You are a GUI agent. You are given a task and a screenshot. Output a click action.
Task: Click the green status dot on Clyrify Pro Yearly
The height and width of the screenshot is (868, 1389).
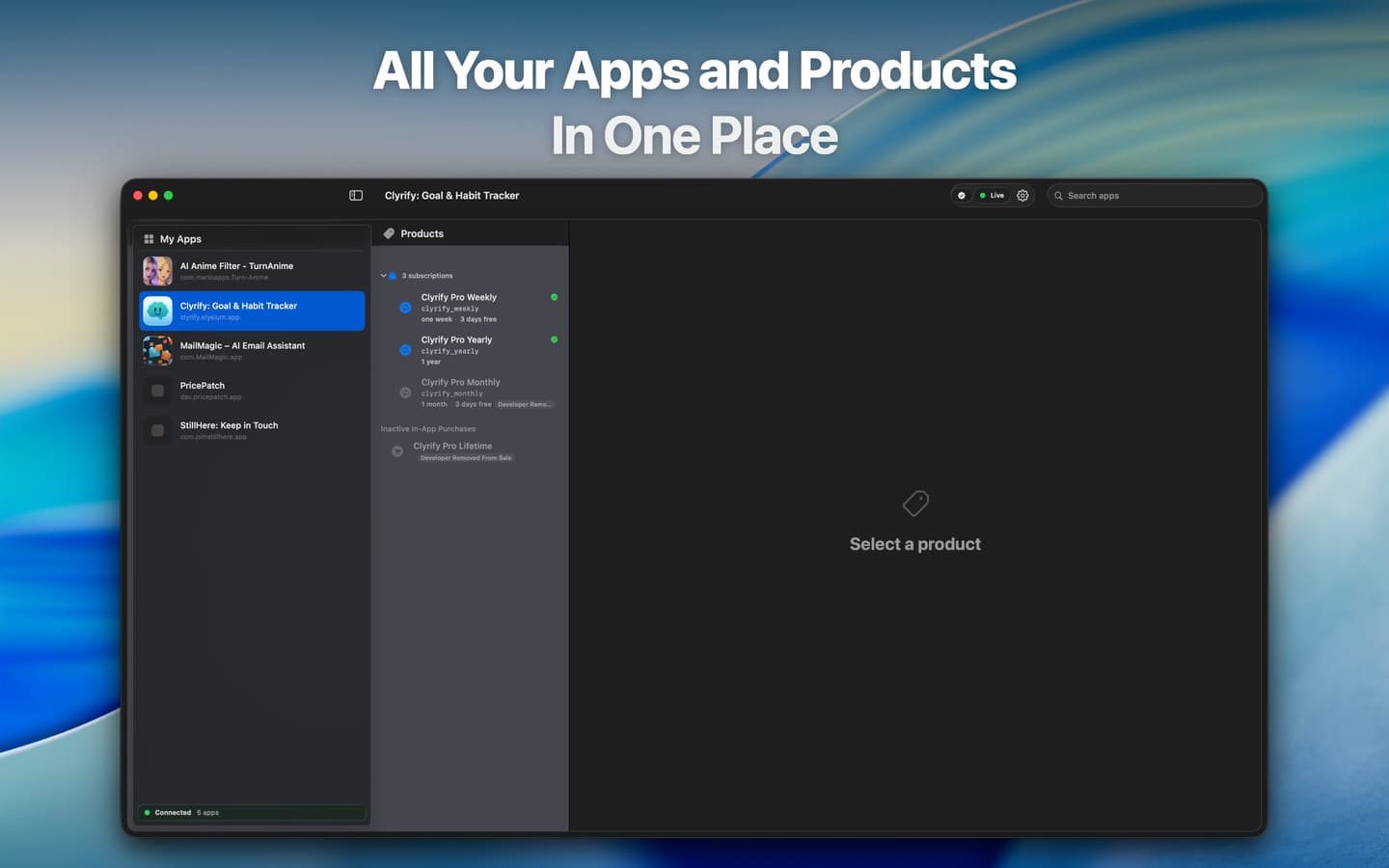(x=553, y=339)
